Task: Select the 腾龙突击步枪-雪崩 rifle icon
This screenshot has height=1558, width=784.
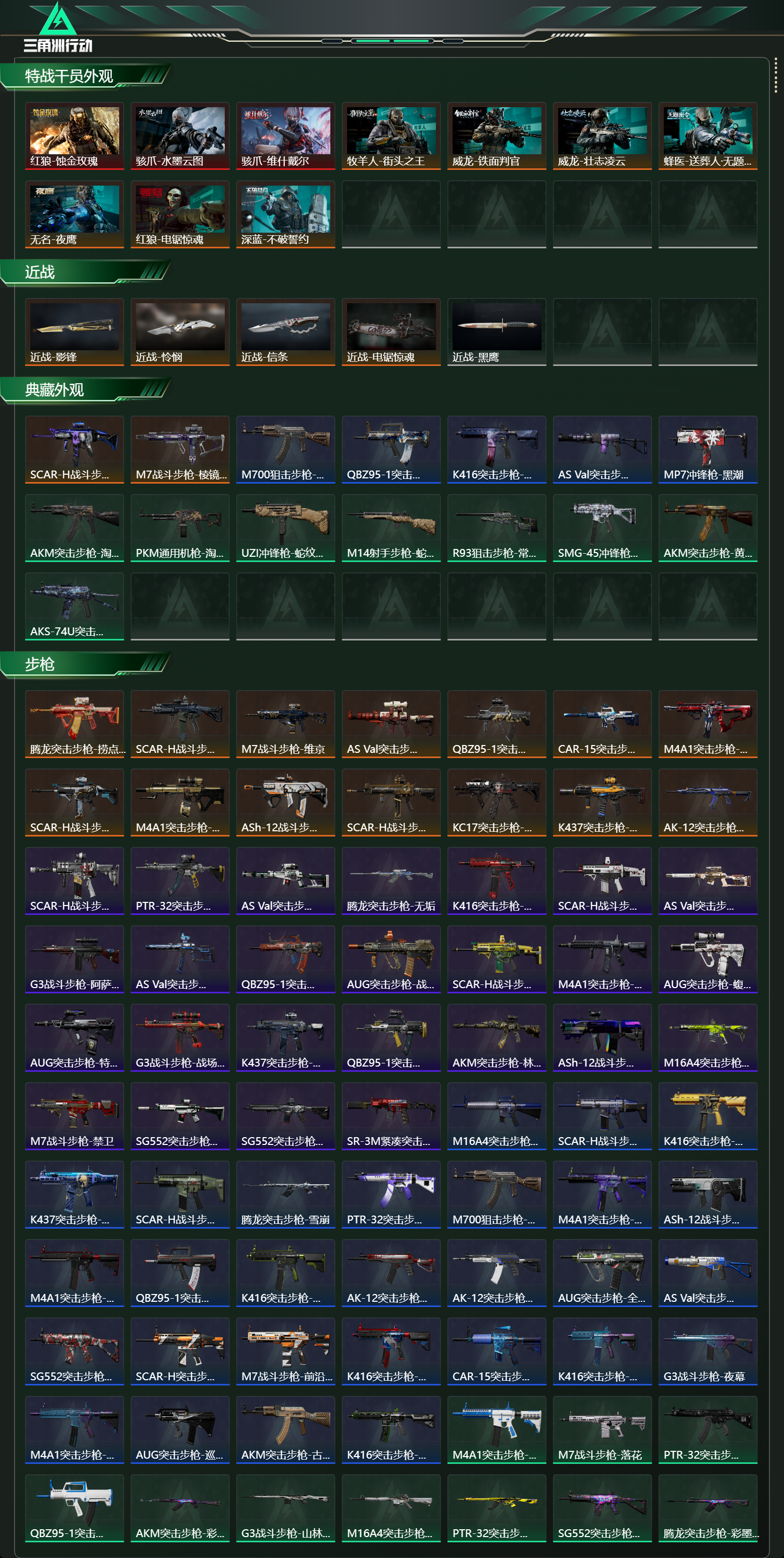Action: pos(285,1195)
